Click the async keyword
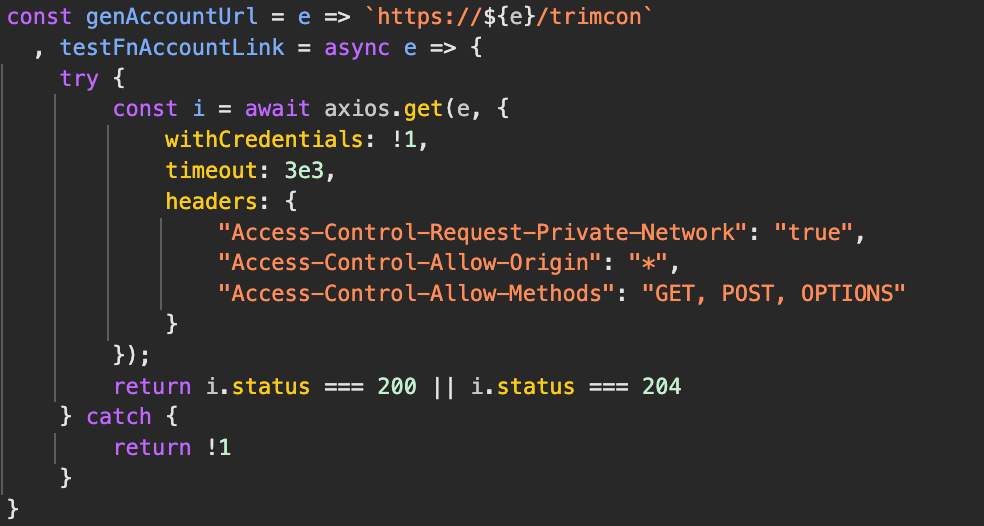Screen dimensions: 984x526 click(356, 47)
